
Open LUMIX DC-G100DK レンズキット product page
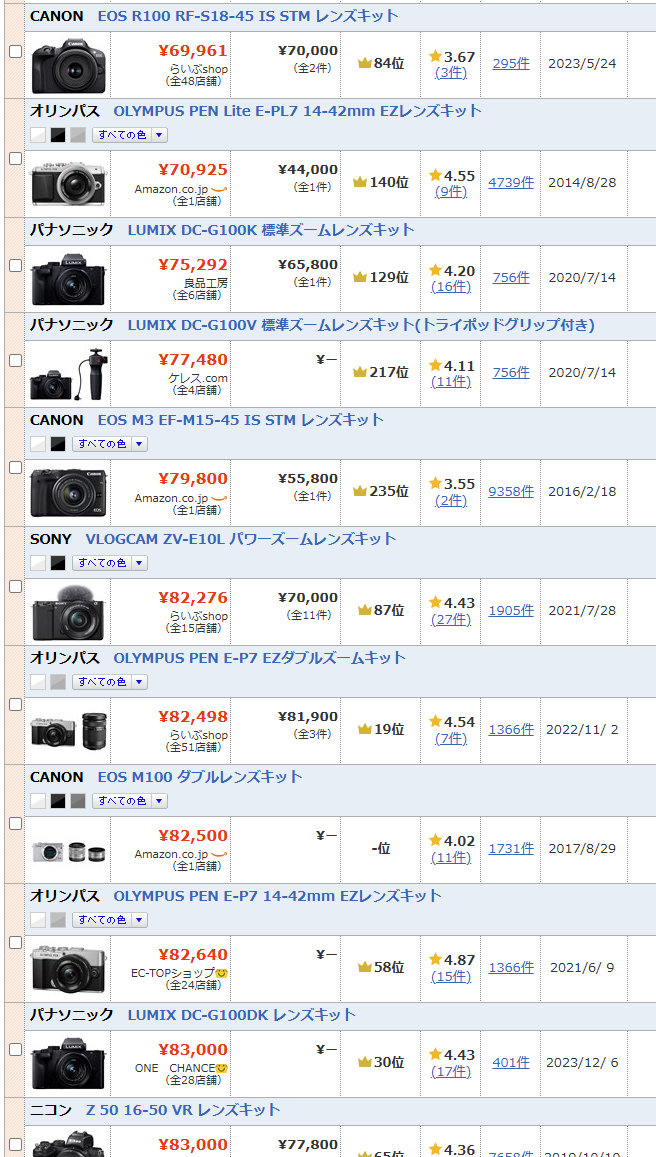(x=241, y=1015)
